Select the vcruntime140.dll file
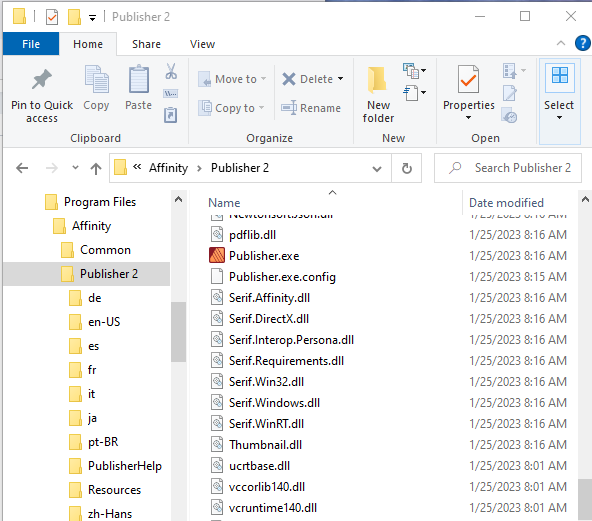 click(x=273, y=507)
